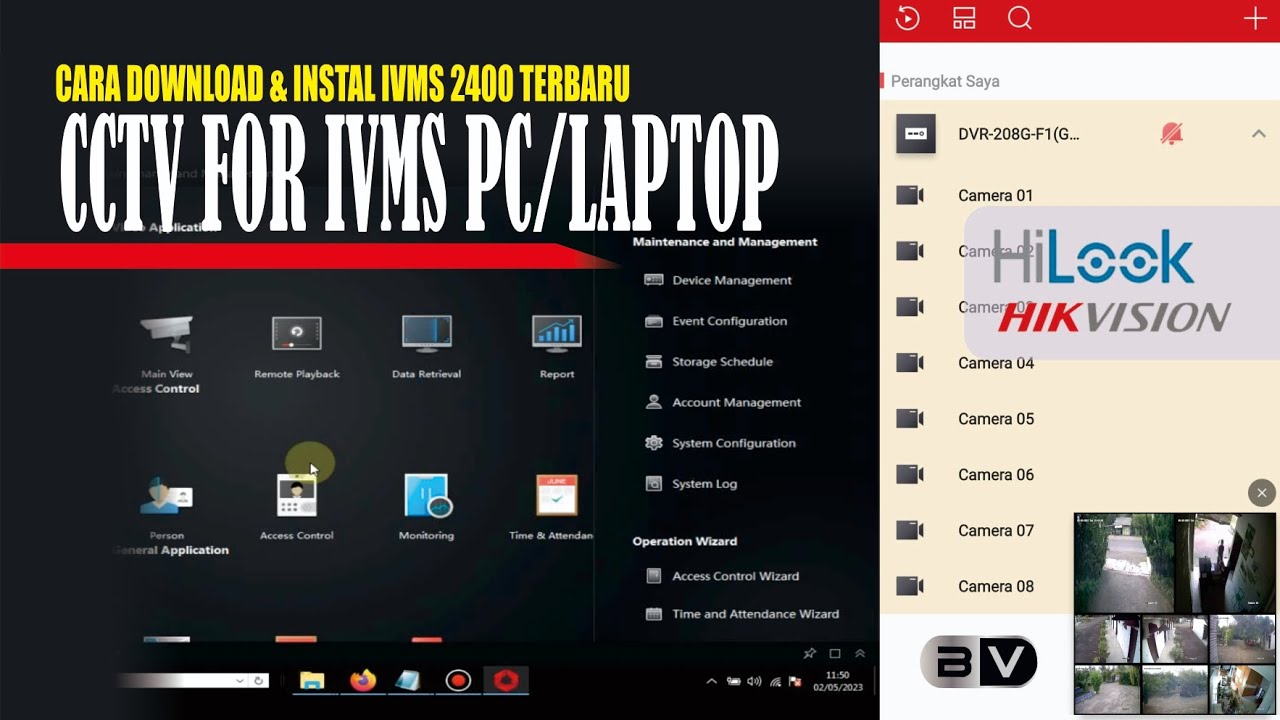Image resolution: width=1280 pixels, height=720 pixels.
Task: Open Event Configuration
Action: (x=716, y=321)
